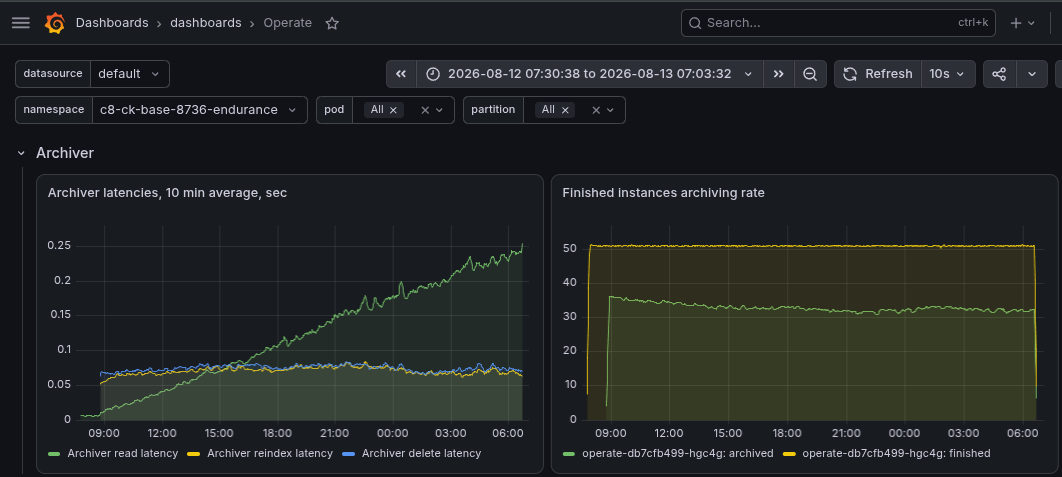Click the plus icon to add new
Viewport: 1062px width, 477px height.
1015,23
